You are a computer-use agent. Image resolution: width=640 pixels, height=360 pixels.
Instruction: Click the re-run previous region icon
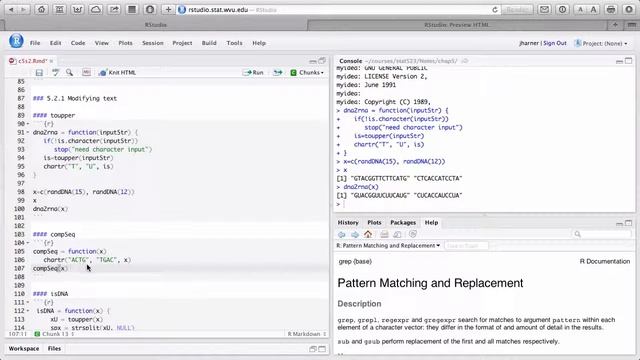(x=278, y=73)
